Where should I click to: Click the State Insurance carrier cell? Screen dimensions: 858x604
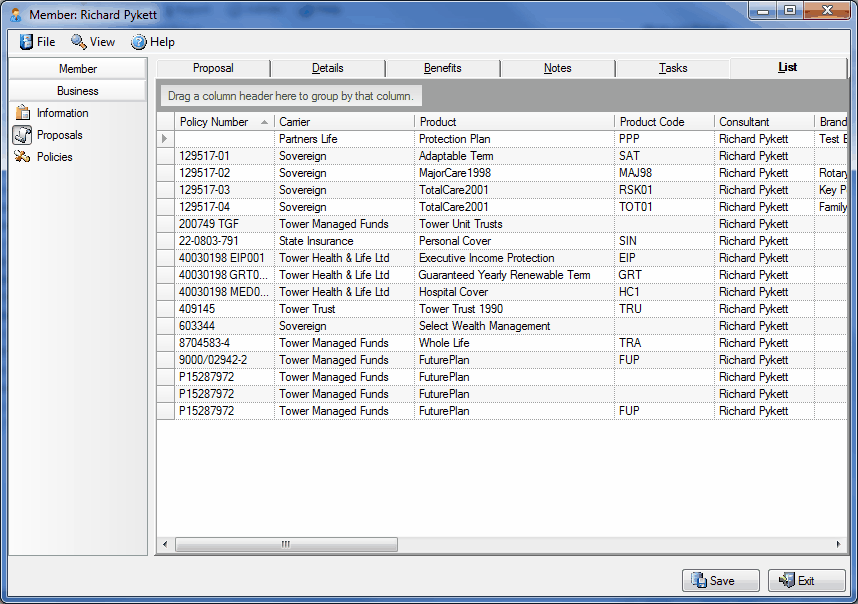point(344,241)
